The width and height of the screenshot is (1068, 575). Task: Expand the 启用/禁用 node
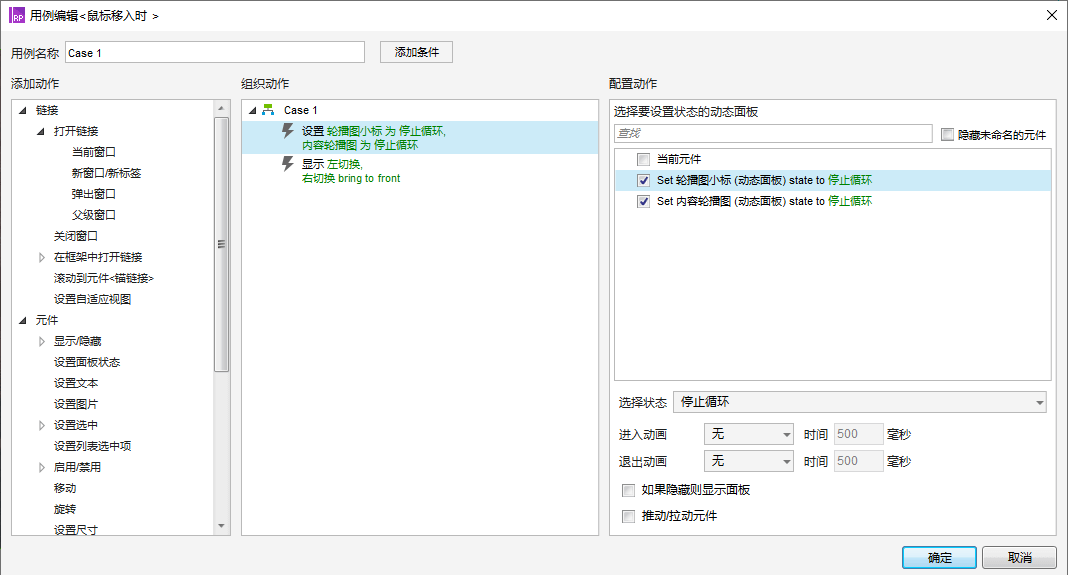(x=42, y=467)
